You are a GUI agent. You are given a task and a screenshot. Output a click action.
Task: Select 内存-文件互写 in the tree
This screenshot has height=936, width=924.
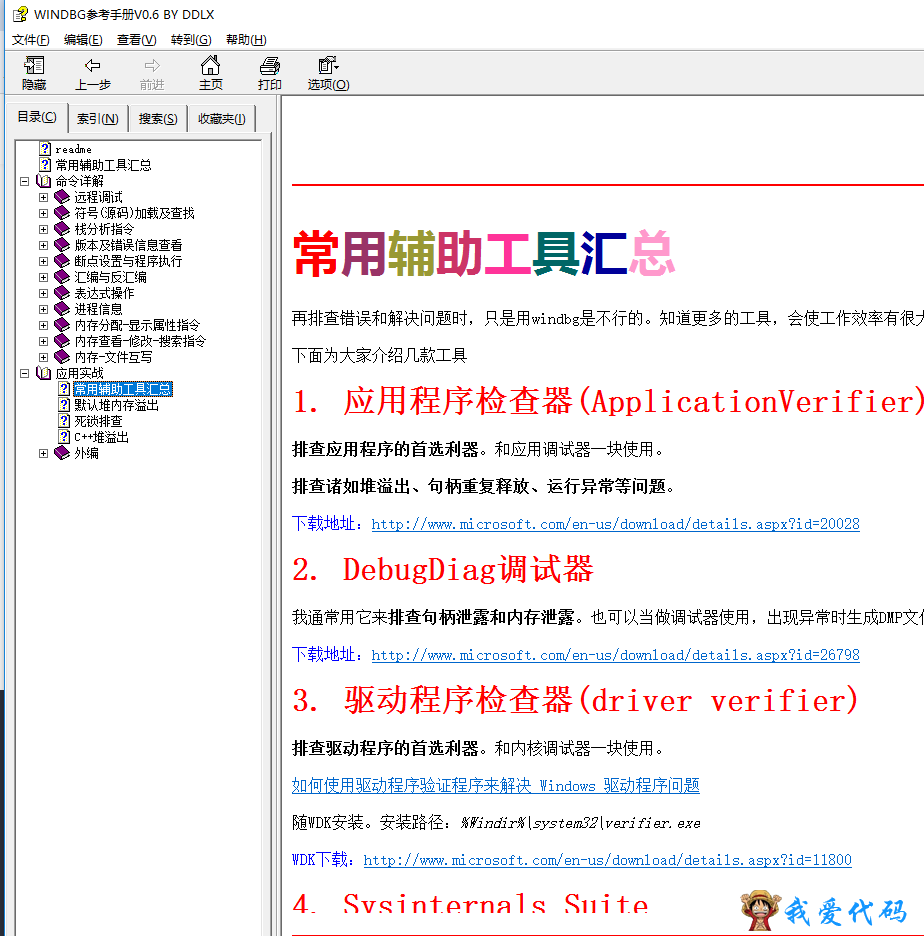(x=113, y=357)
